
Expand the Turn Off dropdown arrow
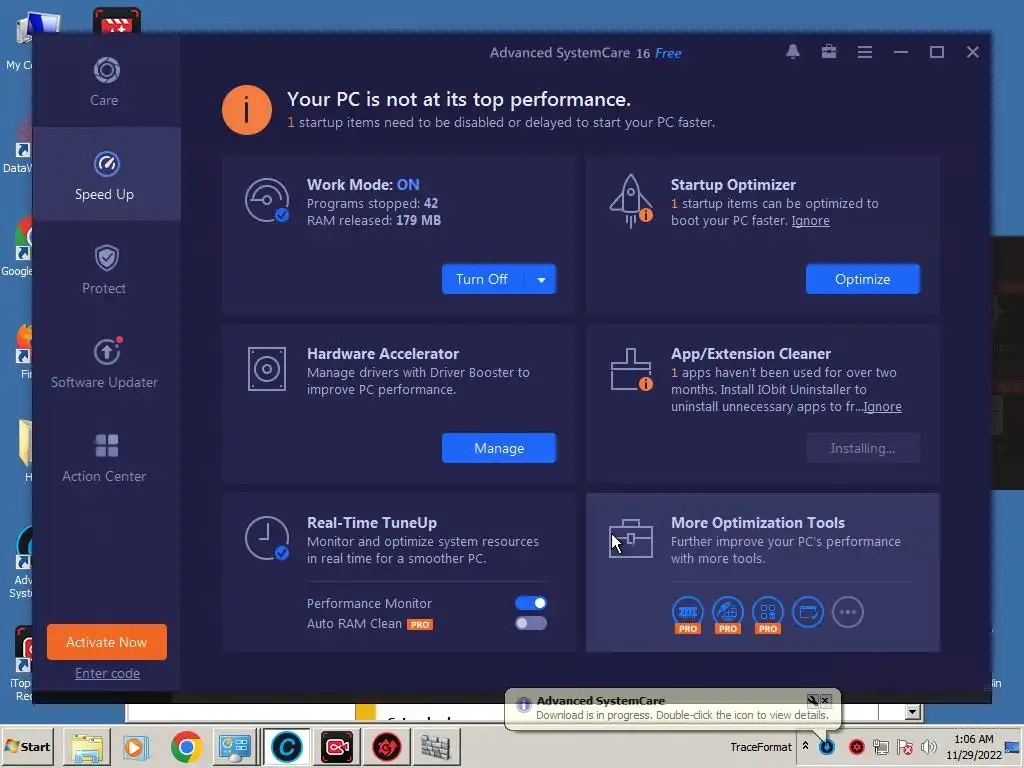541,280
